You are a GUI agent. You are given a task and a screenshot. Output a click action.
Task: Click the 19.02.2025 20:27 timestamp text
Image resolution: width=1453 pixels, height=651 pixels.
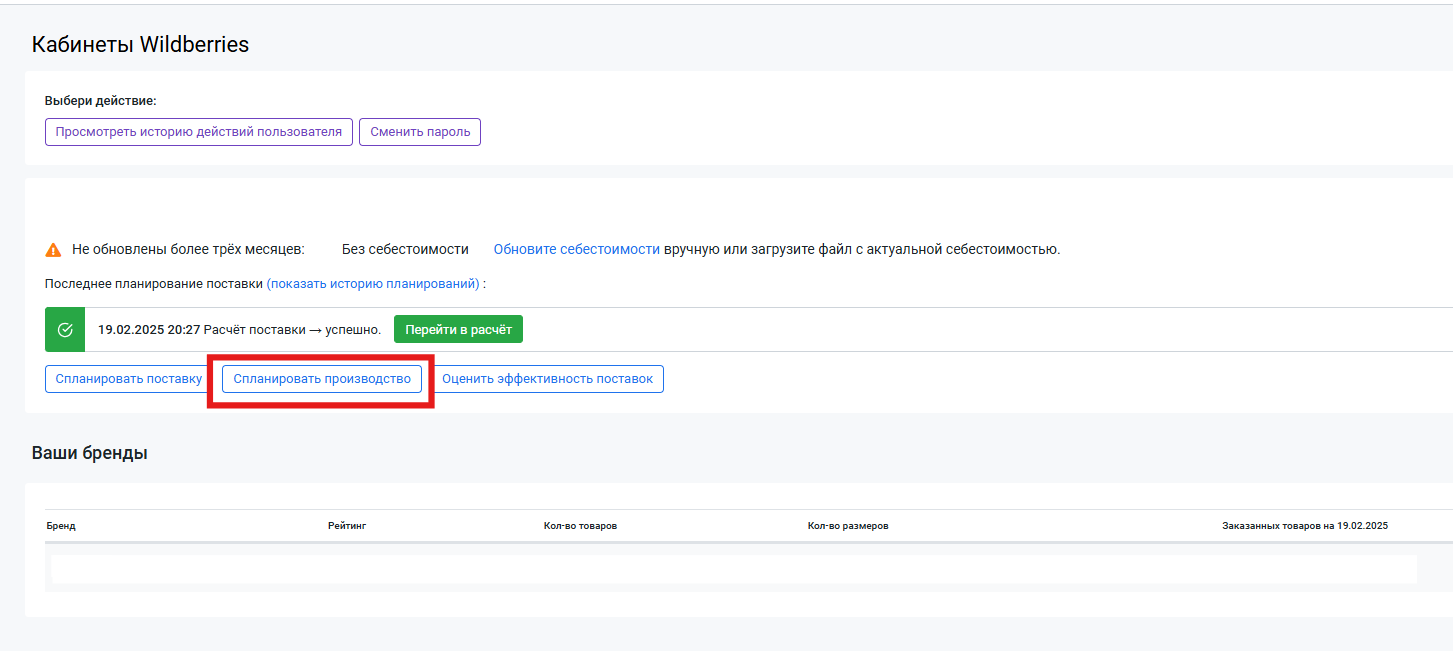click(x=149, y=329)
